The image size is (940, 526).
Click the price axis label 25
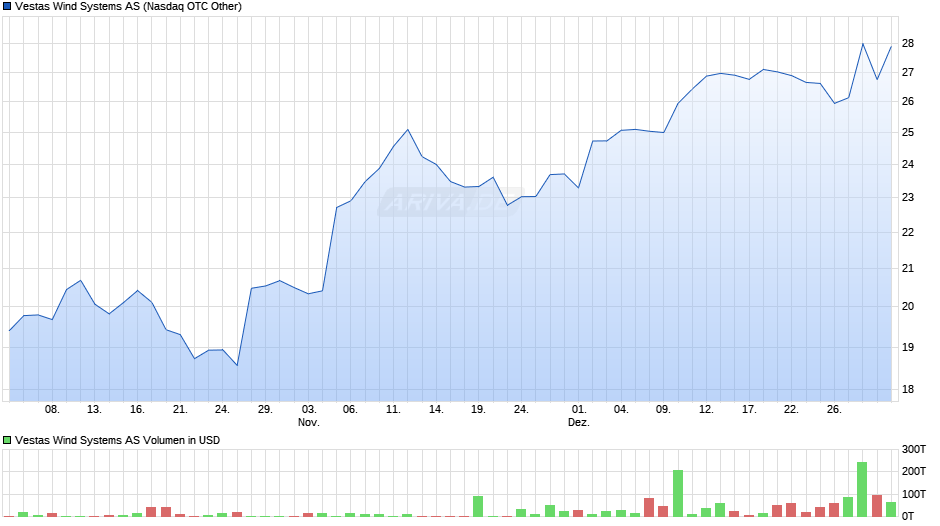pyautogui.click(x=908, y=132)
